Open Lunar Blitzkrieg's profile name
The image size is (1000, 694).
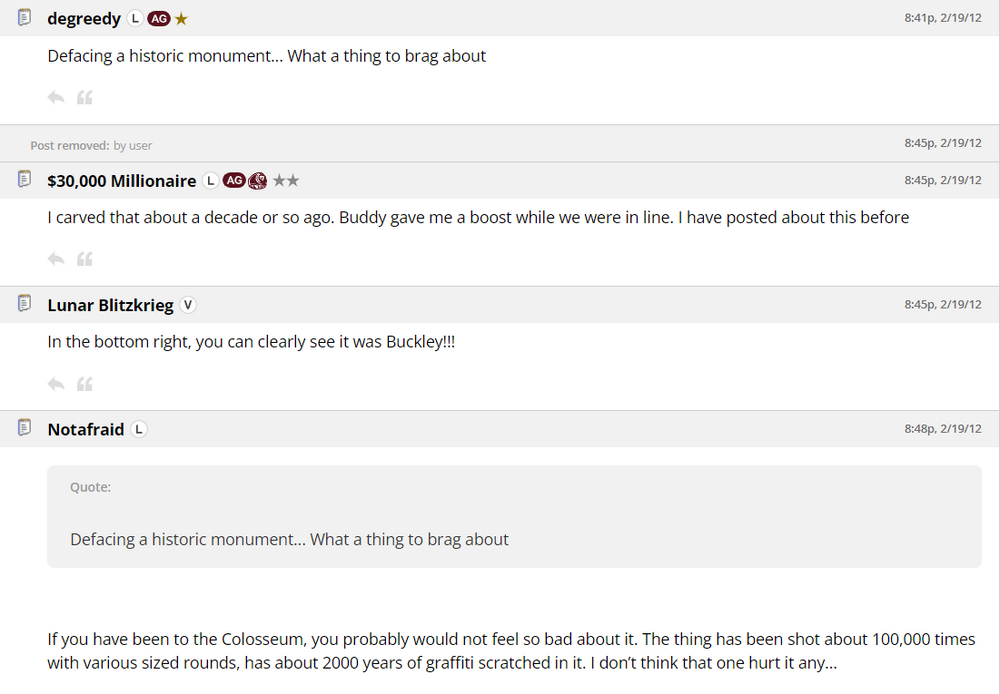pos(110,305)
